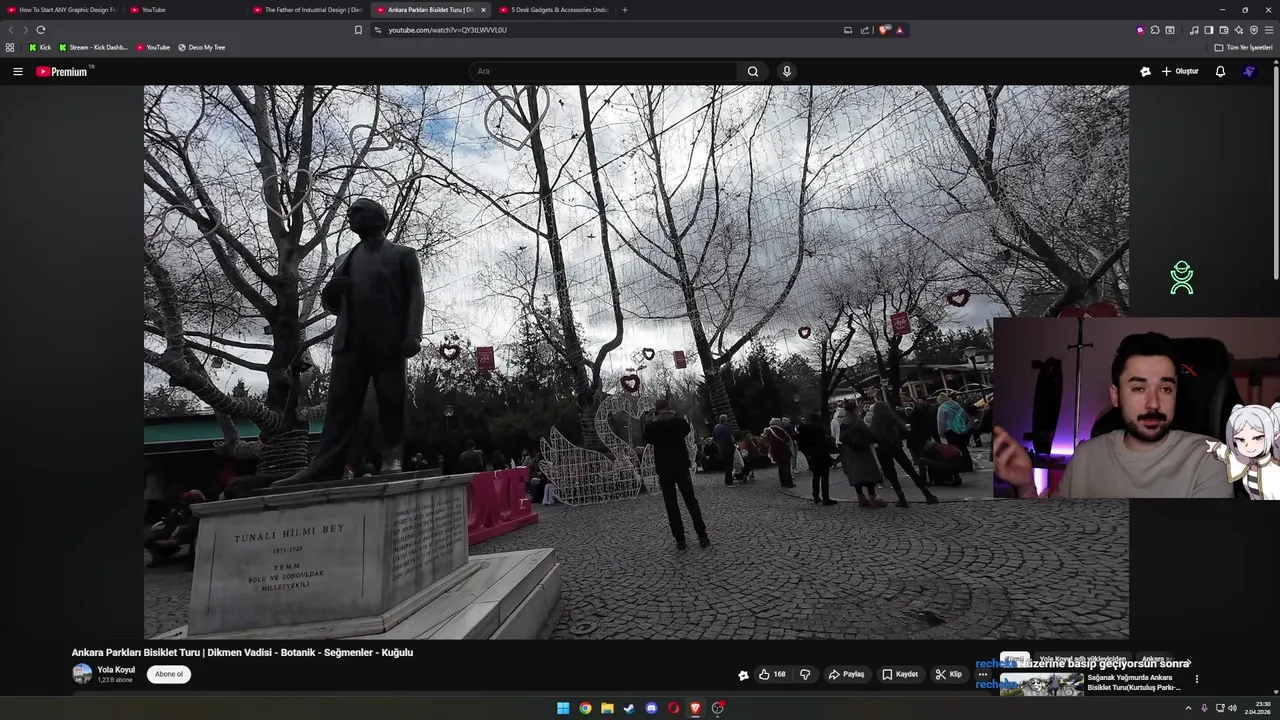This screenshot has width=1280, height=720.
Task: Open Chrome from the taskbar
Action: click(x=585, y=708)
